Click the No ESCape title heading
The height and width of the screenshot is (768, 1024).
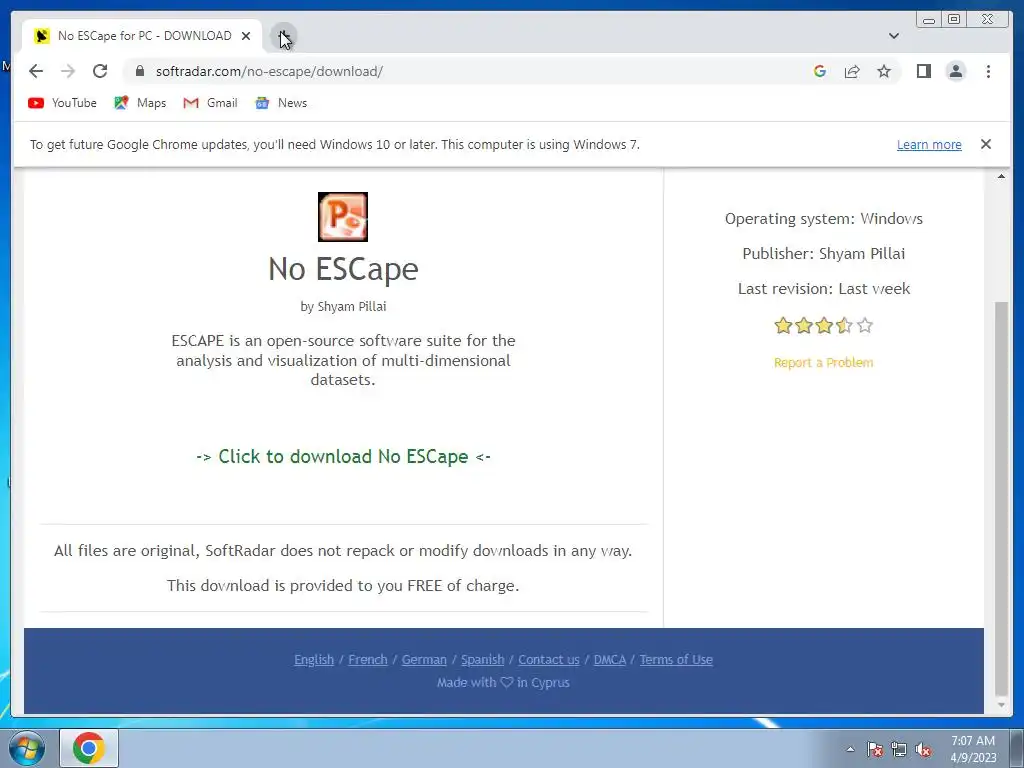(343, 269)
